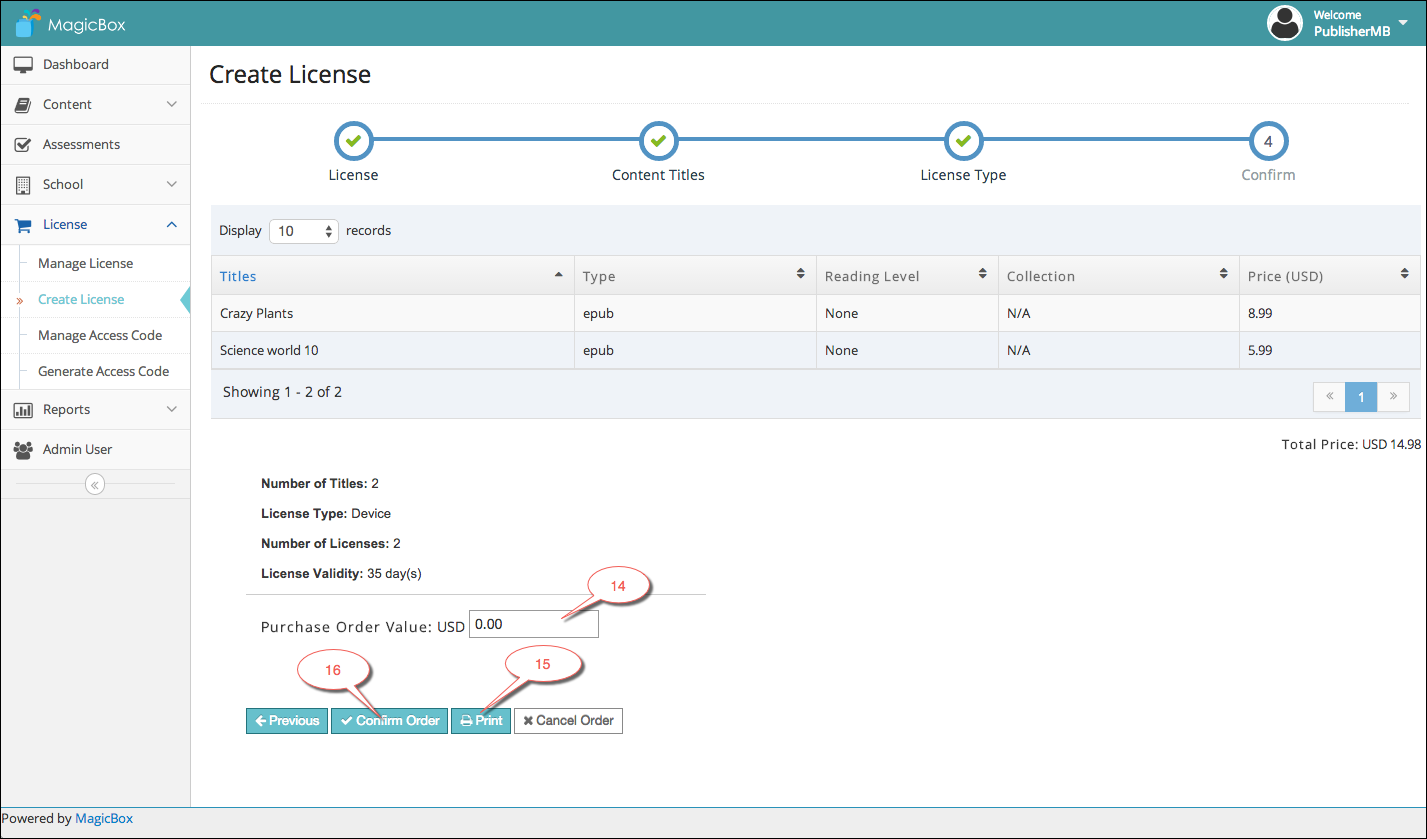Click the Content book icon
The width and height of the screenshot is (1427, 839).
coord(23,105)
